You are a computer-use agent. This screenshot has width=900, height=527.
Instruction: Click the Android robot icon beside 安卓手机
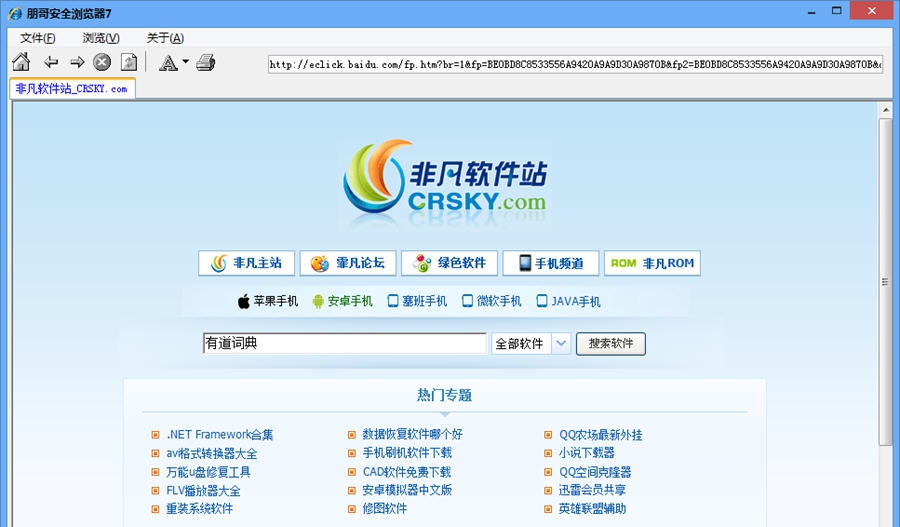(318, 301)
